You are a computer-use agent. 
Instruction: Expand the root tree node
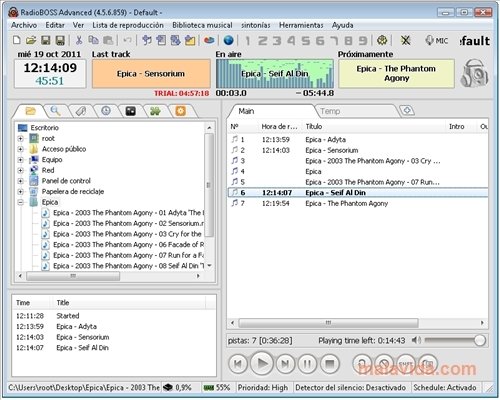(20, 138)
